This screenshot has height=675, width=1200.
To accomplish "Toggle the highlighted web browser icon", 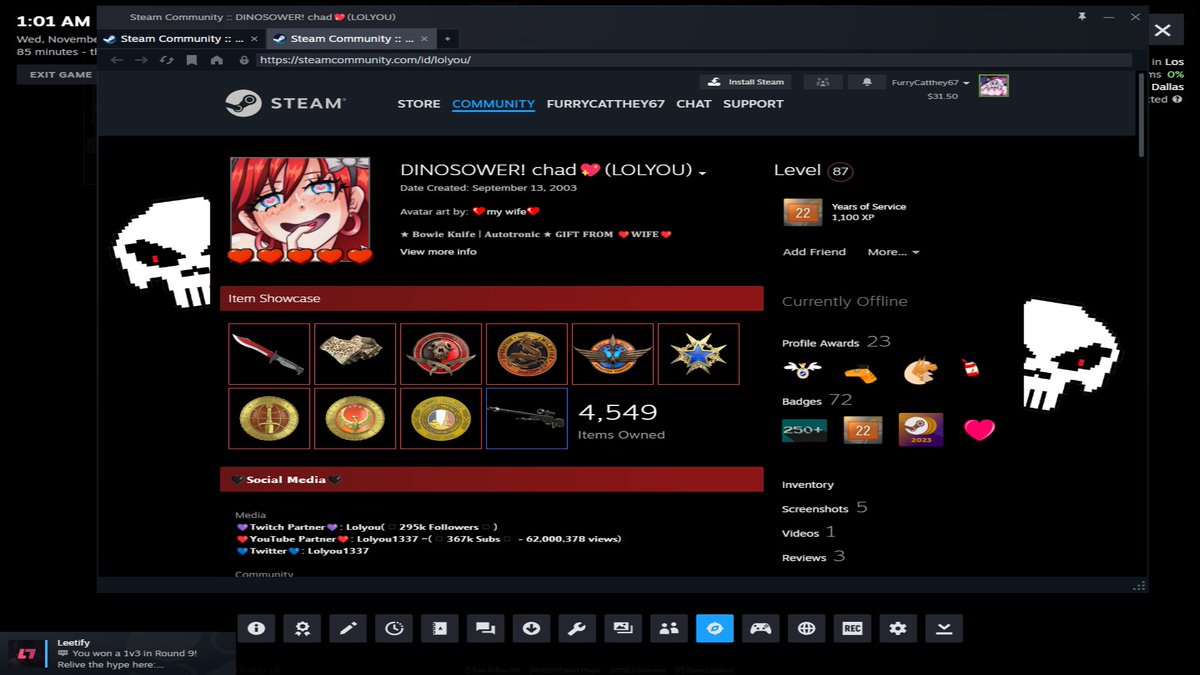I will (x=715, y=628).
